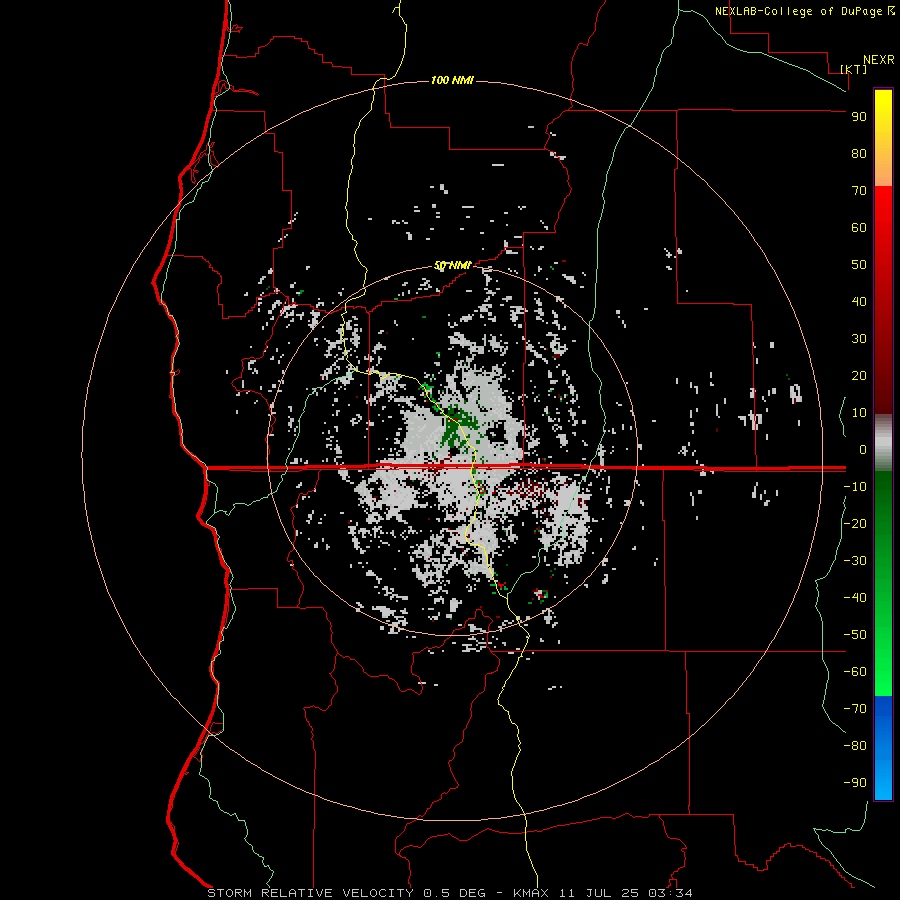Click the yellow top segment of the velocity colorbar
900x900 pixels.
click(883, 138)
